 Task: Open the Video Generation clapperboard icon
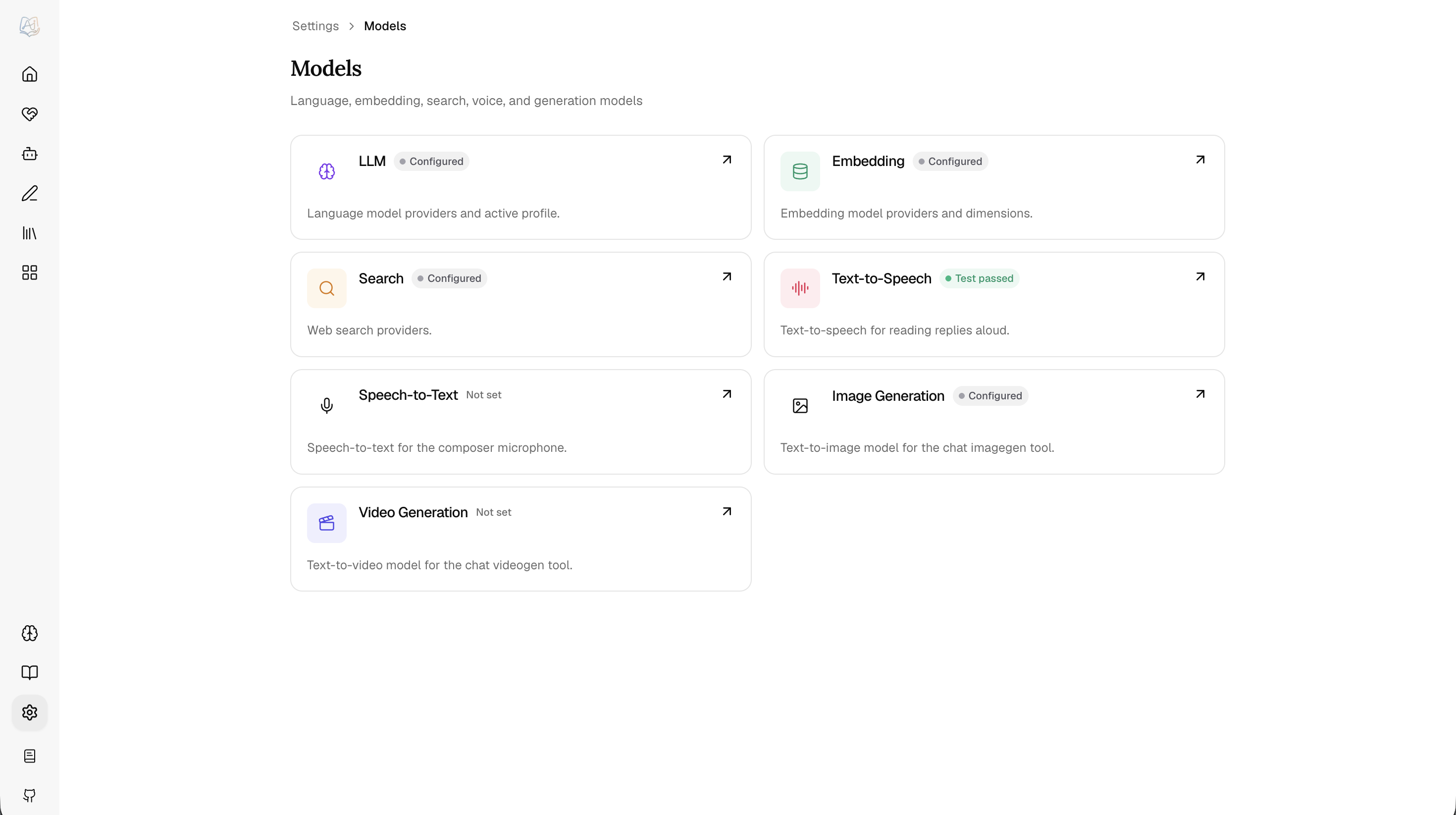327,523
